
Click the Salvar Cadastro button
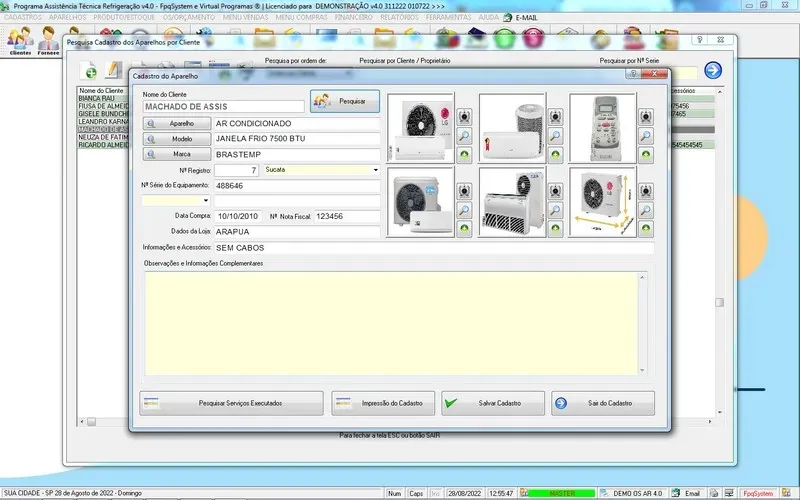coord(493,403)
